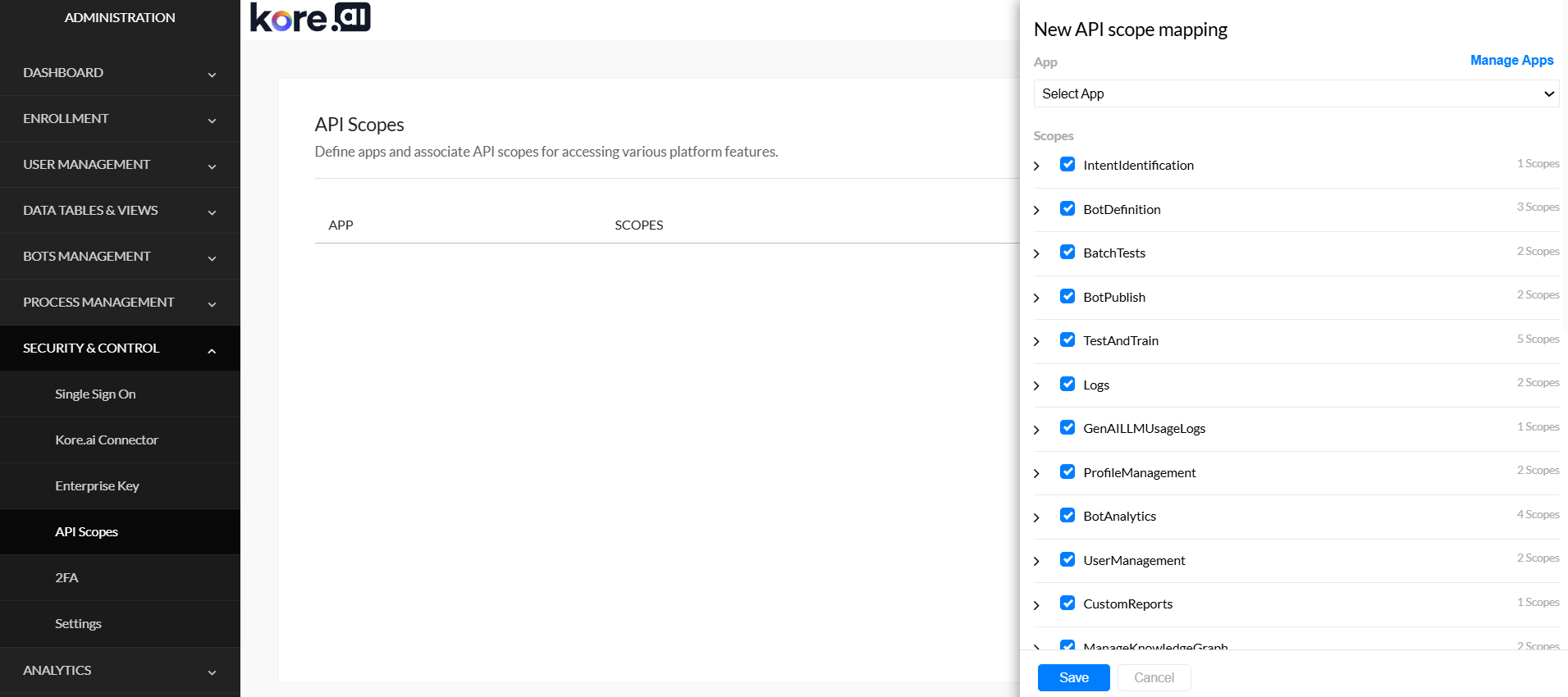
Task: Expand the TestAndTrain scope chevron
Action: (x=1036, y=341)
